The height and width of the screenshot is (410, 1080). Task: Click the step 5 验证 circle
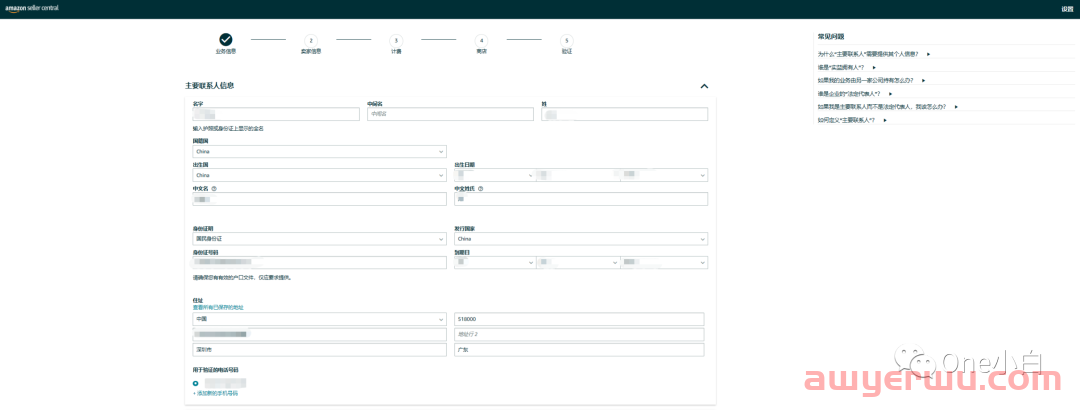point(566,40)
